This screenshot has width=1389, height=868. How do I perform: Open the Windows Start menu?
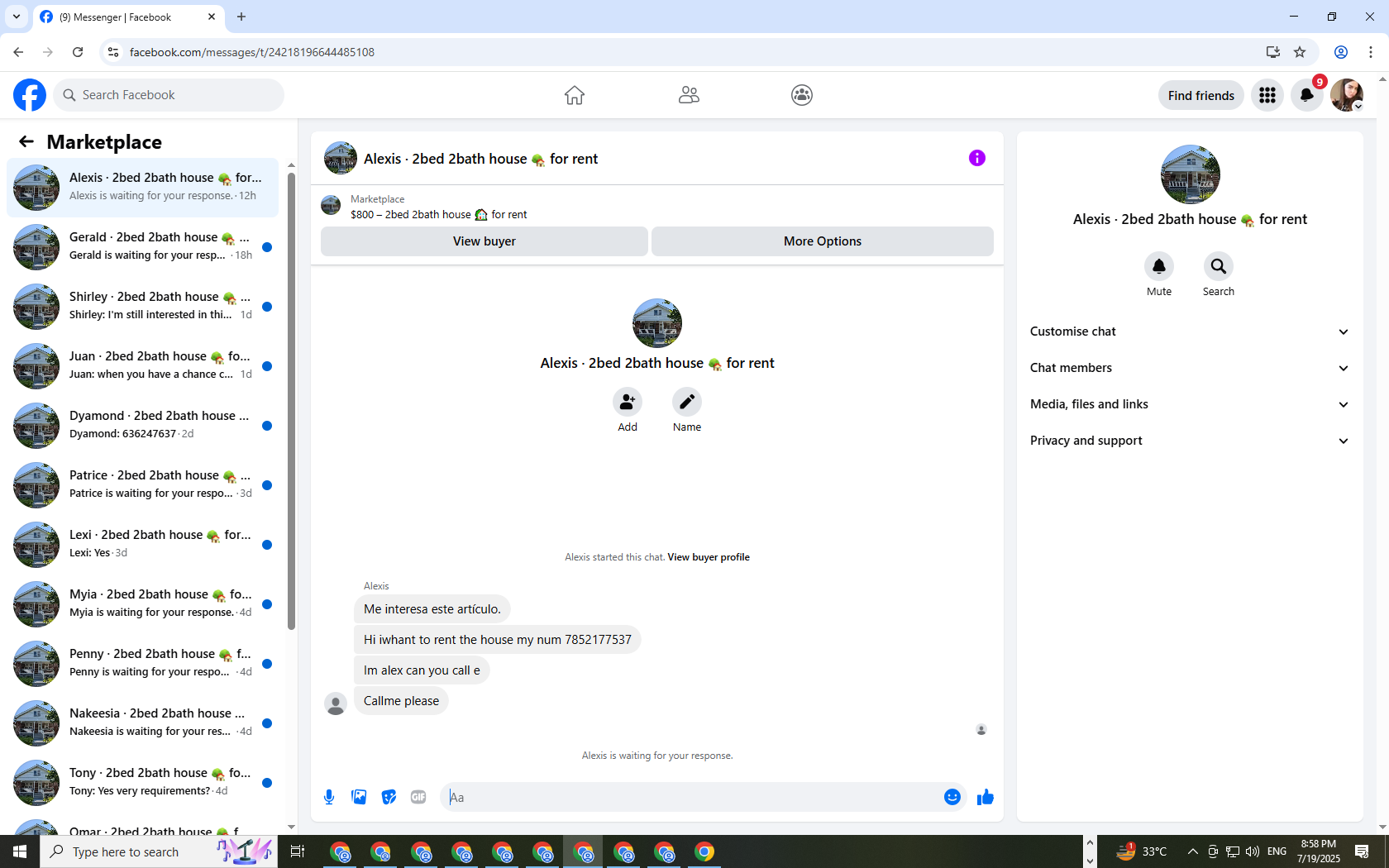pos(20,851)
